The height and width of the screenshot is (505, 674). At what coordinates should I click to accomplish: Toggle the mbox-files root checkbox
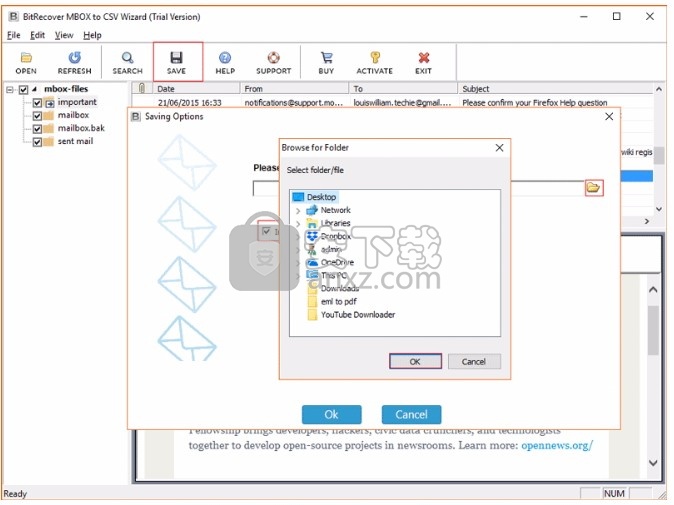[x=23, y=89]
